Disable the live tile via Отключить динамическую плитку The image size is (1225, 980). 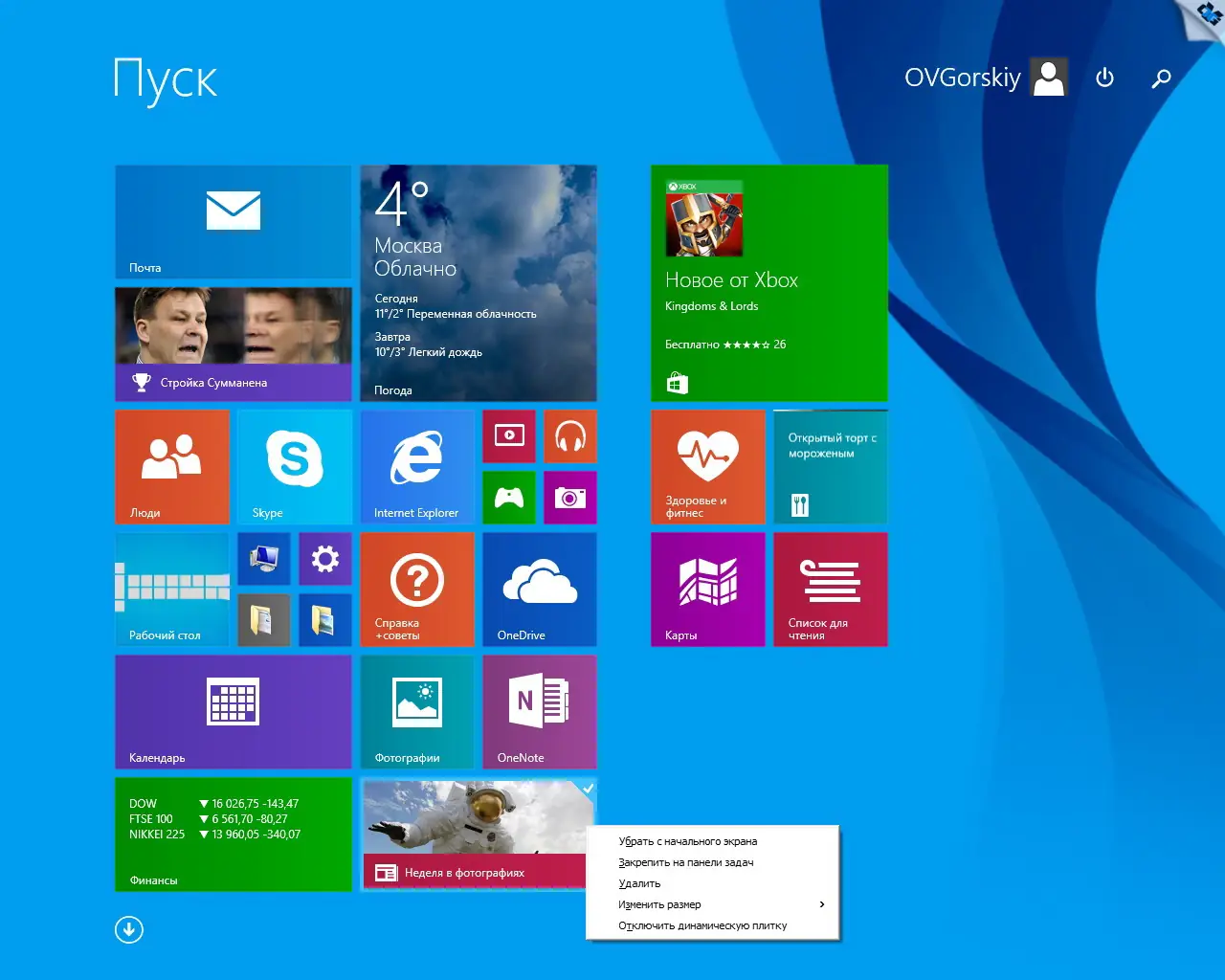pos(703,925)
